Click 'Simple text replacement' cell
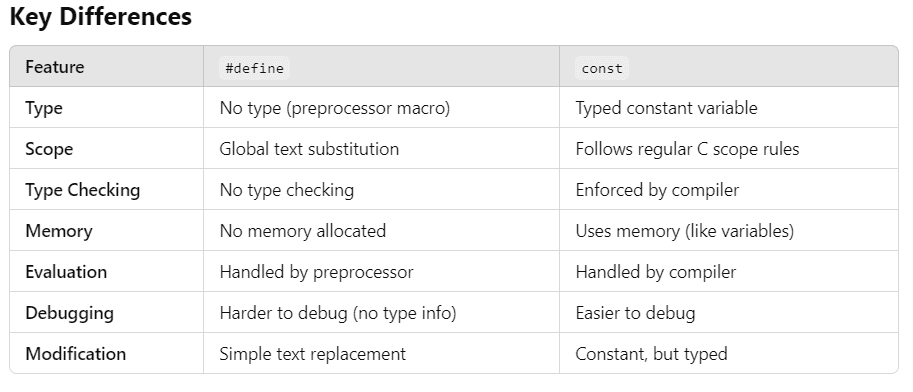This screenshot has width=913, height=392. [313, 354]
